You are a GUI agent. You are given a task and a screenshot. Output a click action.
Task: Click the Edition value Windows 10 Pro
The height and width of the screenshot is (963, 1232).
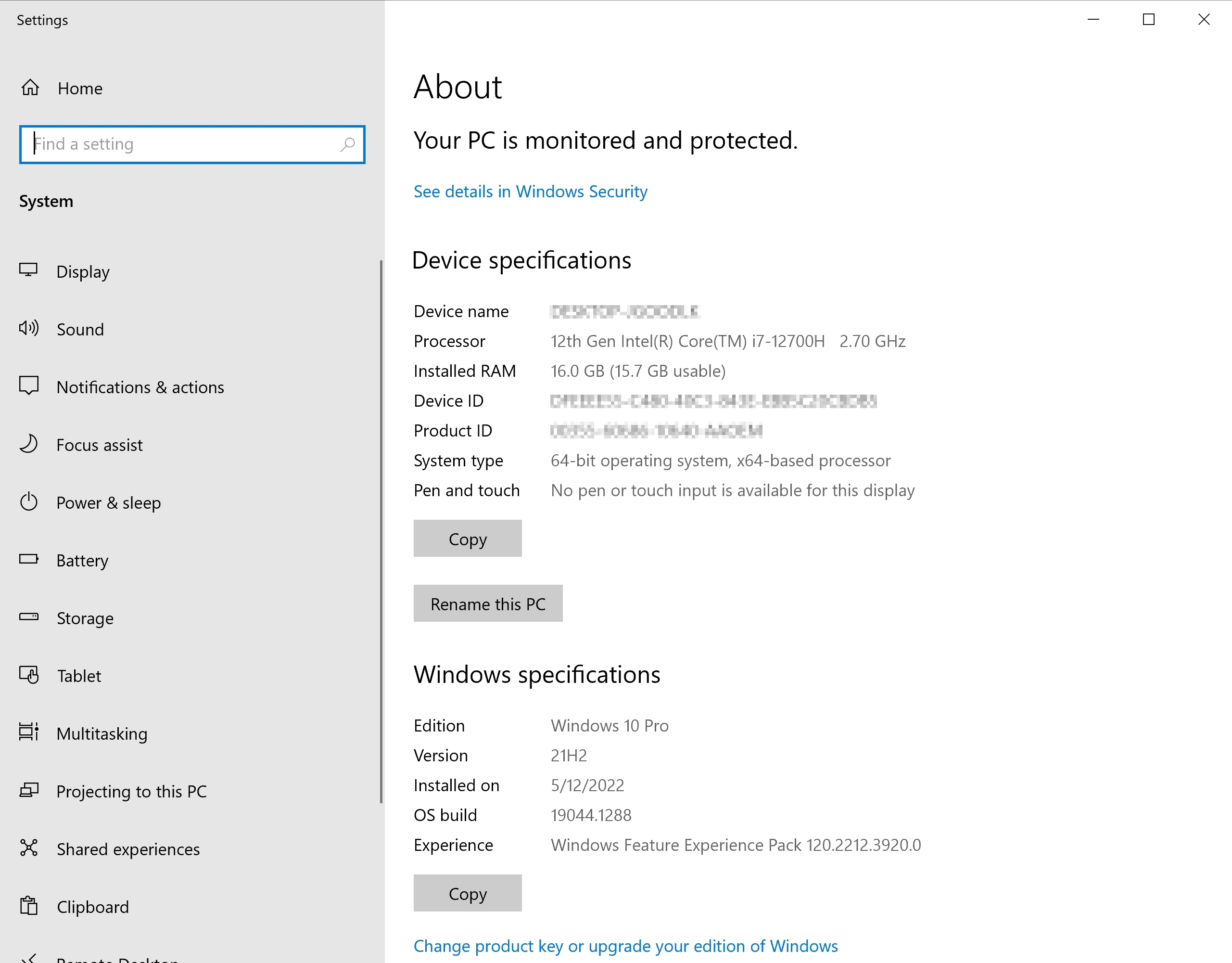tap(610, 725)
